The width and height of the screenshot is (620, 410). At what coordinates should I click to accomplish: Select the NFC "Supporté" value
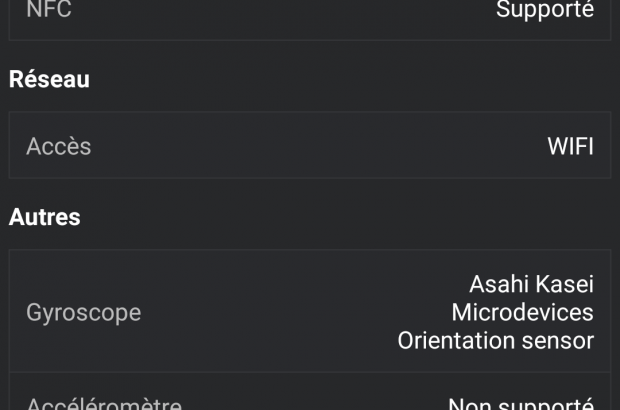[545, 10]
